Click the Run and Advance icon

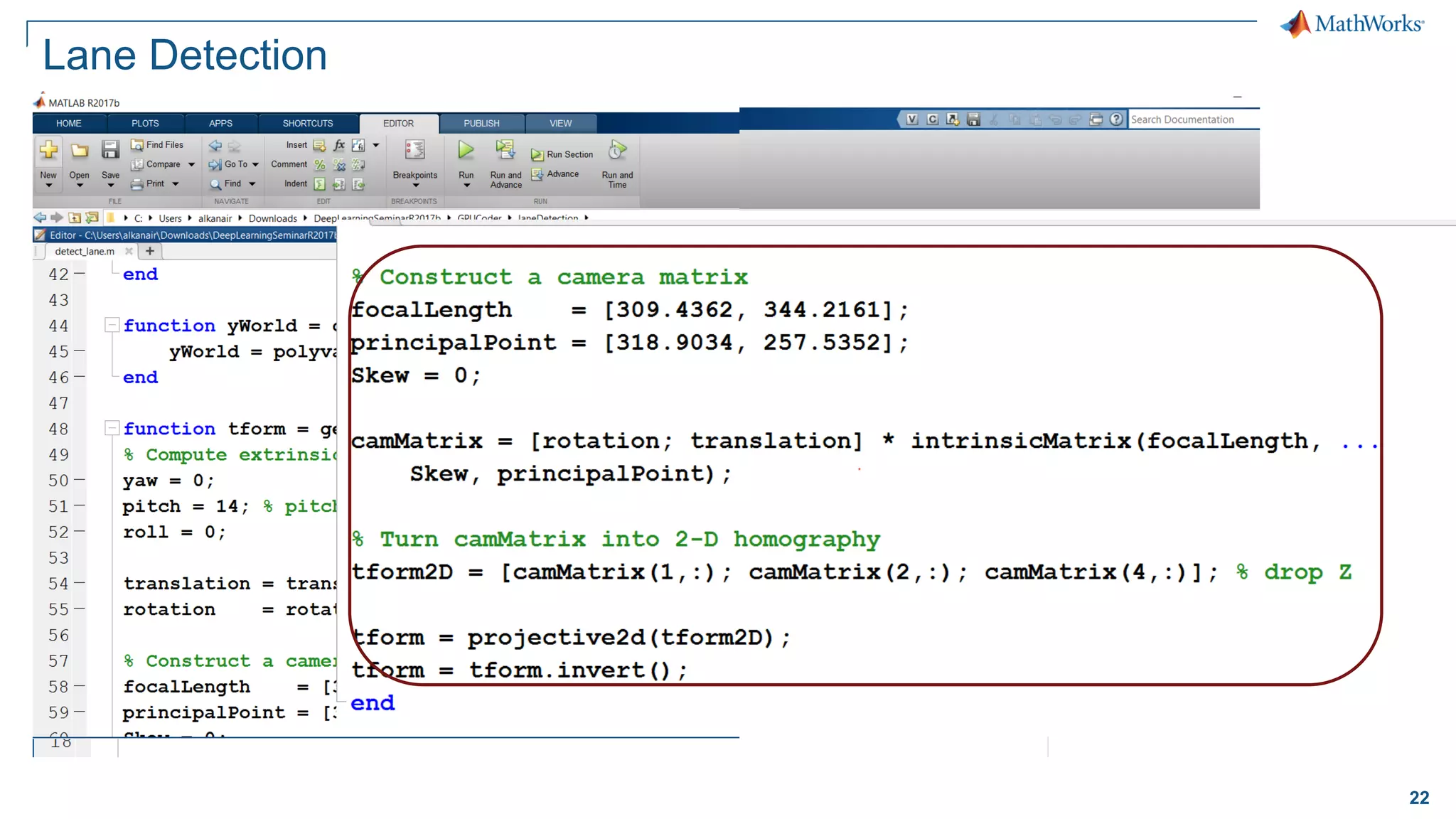(505, 150)
